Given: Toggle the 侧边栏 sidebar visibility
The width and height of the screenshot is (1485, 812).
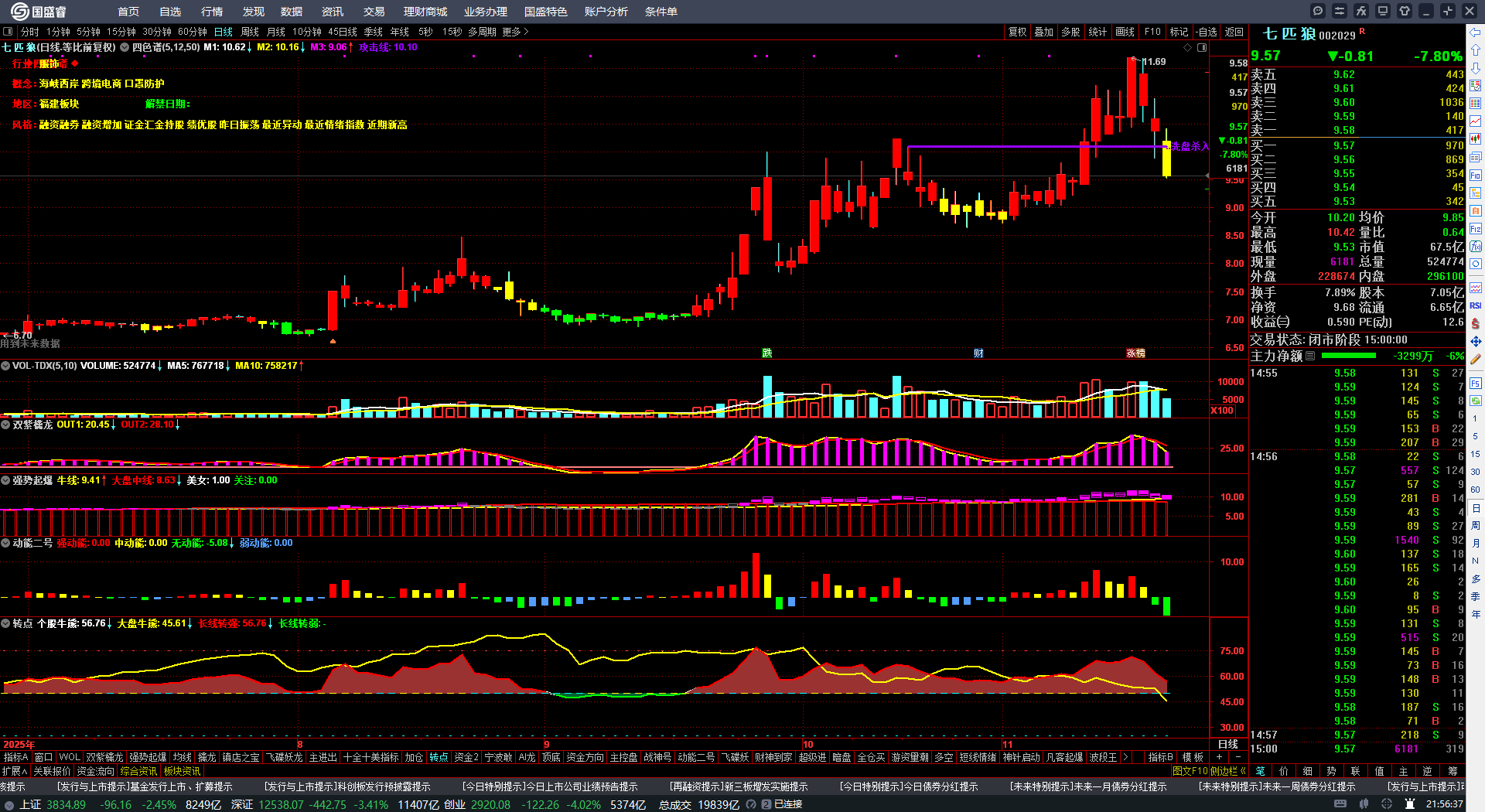Looking at the screenshot, I should (1228, 771).
